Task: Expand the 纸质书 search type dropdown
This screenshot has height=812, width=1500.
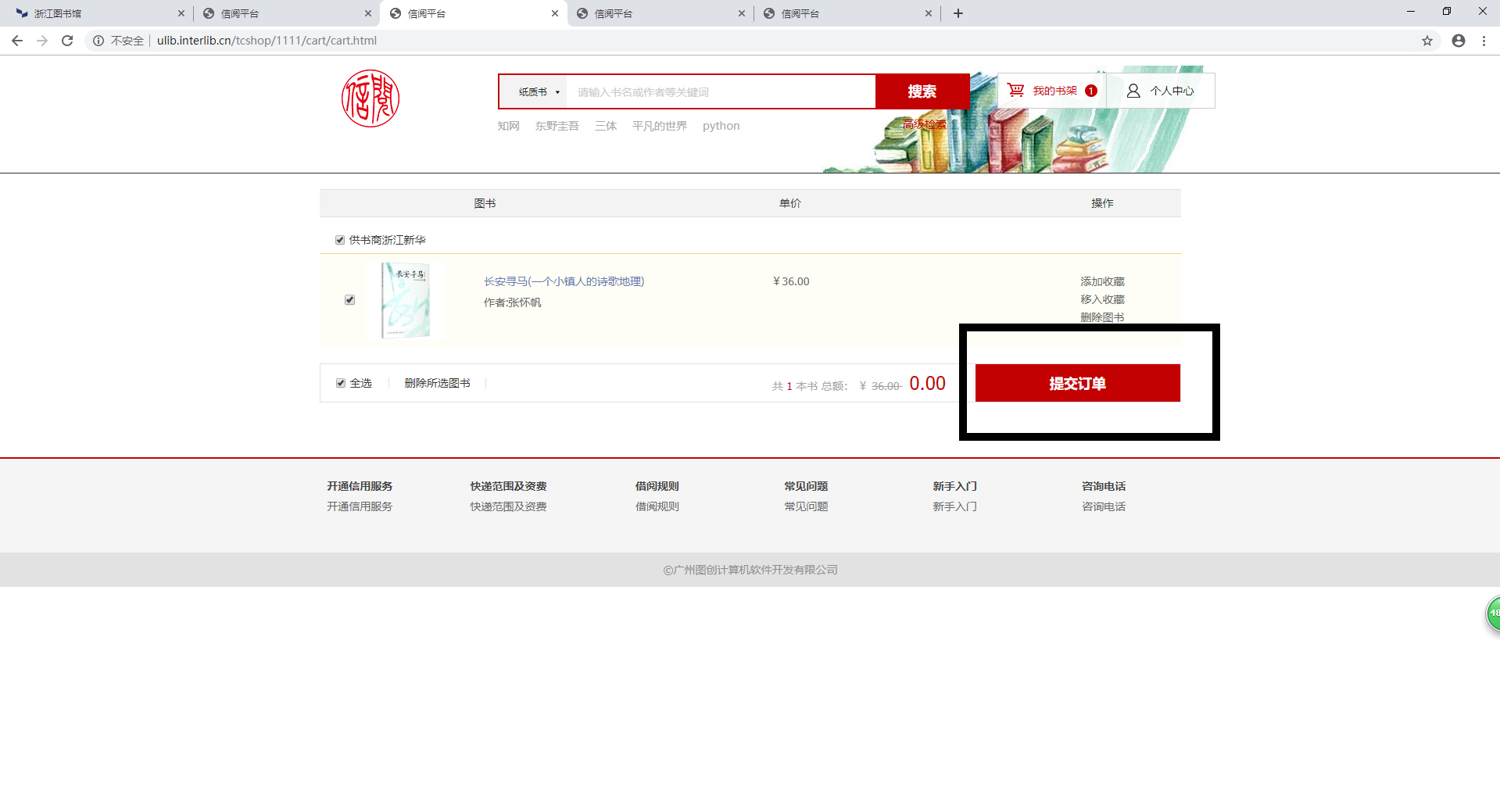Action: pyautogui.click(x=539, y=92)
